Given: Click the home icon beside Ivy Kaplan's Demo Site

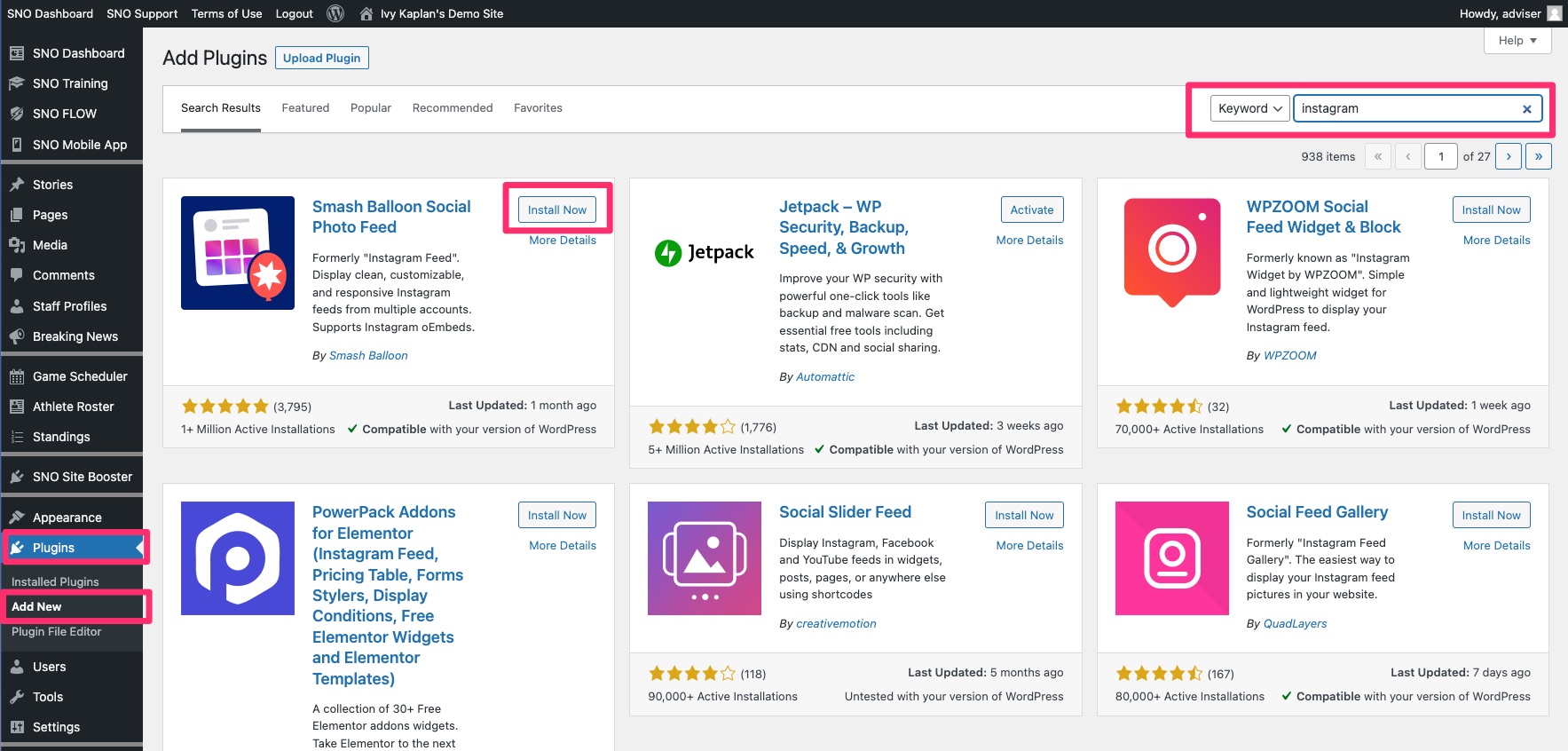Looking at the screenshot, I should [366, 13].
